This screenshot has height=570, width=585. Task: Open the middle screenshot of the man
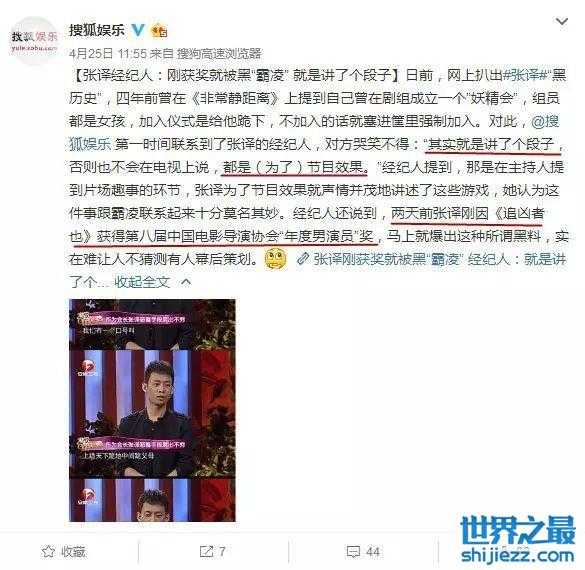tap(152, 413)
